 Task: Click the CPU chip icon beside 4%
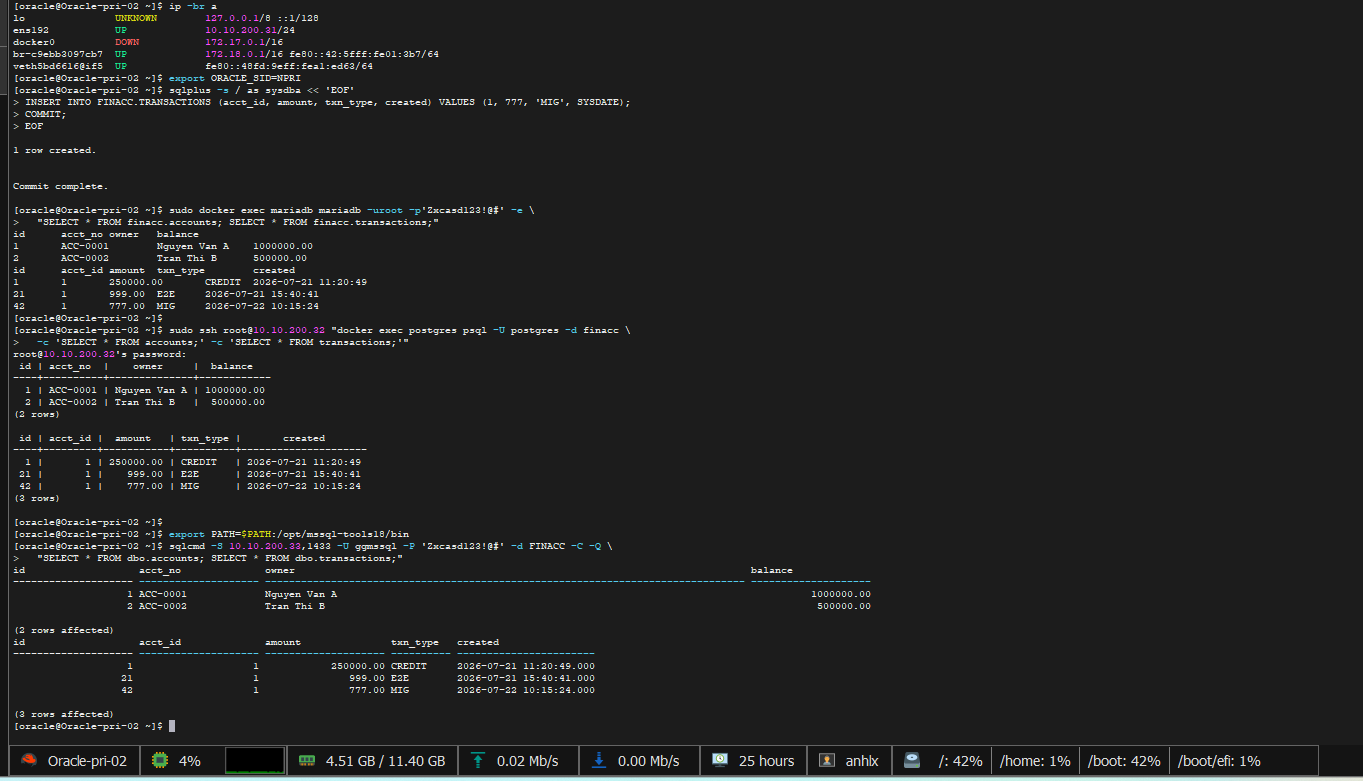(x=159, y=760)
